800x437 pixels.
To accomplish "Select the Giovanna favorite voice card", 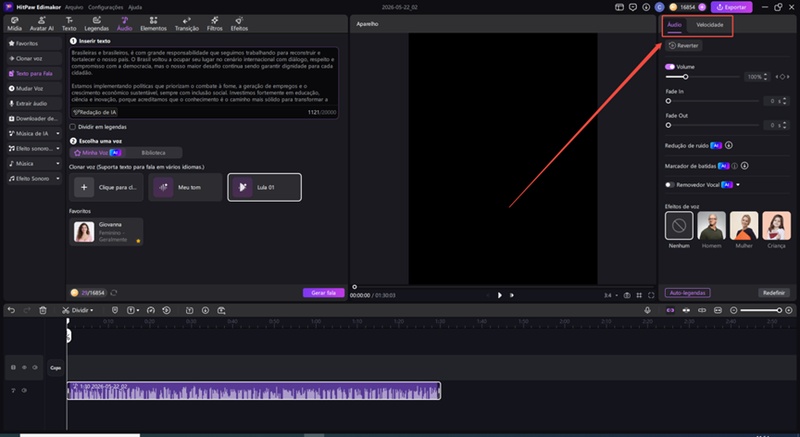I will pos(106,232).
